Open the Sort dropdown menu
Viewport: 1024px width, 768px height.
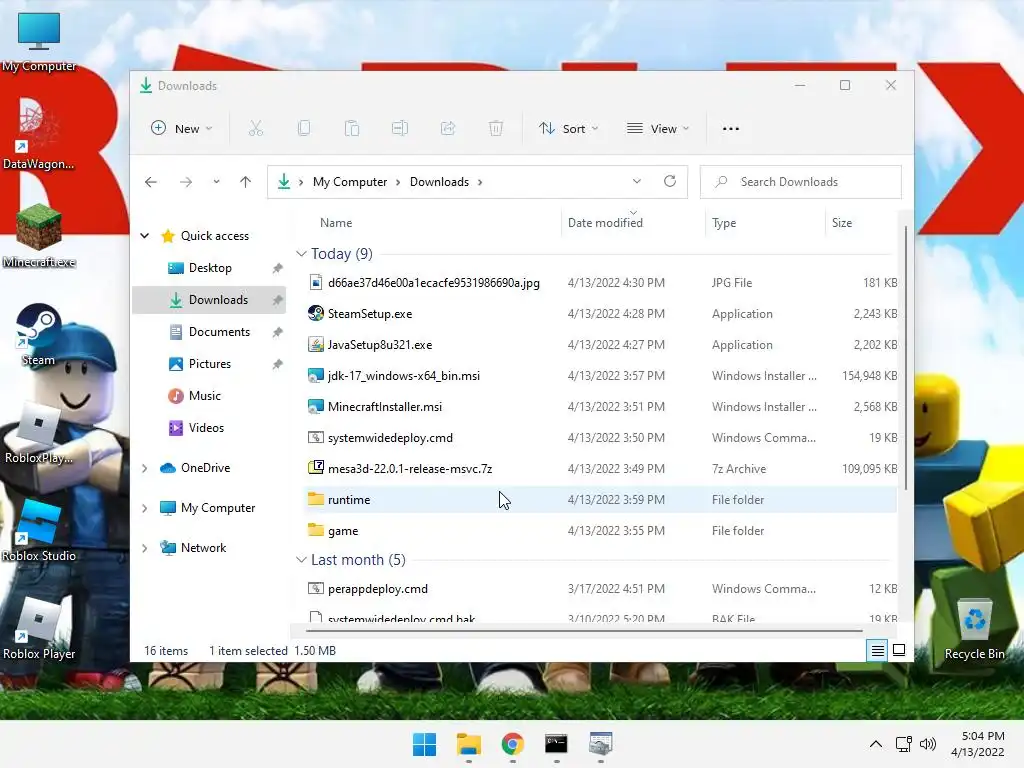coord(568,129)
